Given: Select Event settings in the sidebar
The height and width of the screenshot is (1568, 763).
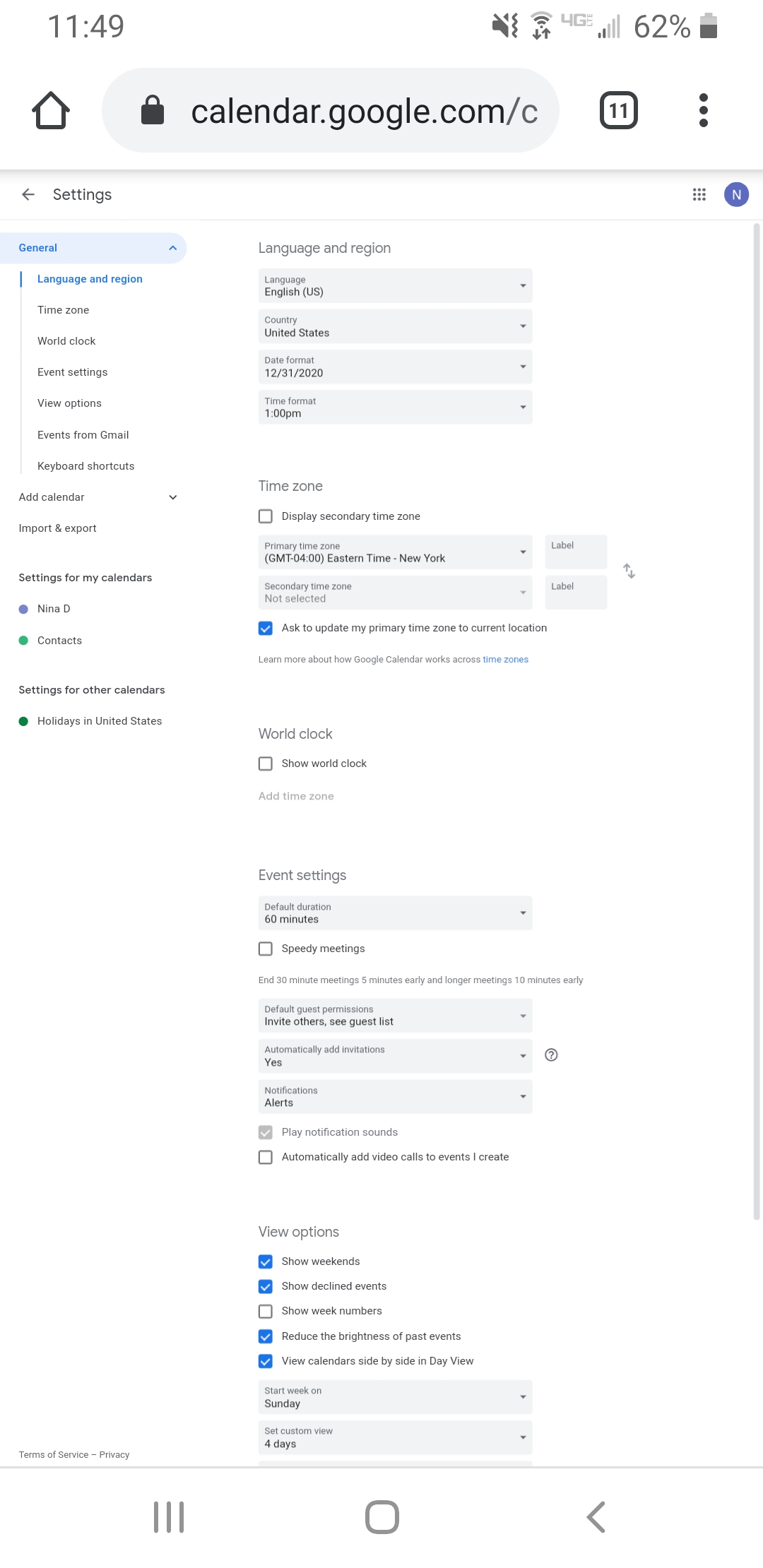Looking at the screenshot, I should tap(73, 372).
